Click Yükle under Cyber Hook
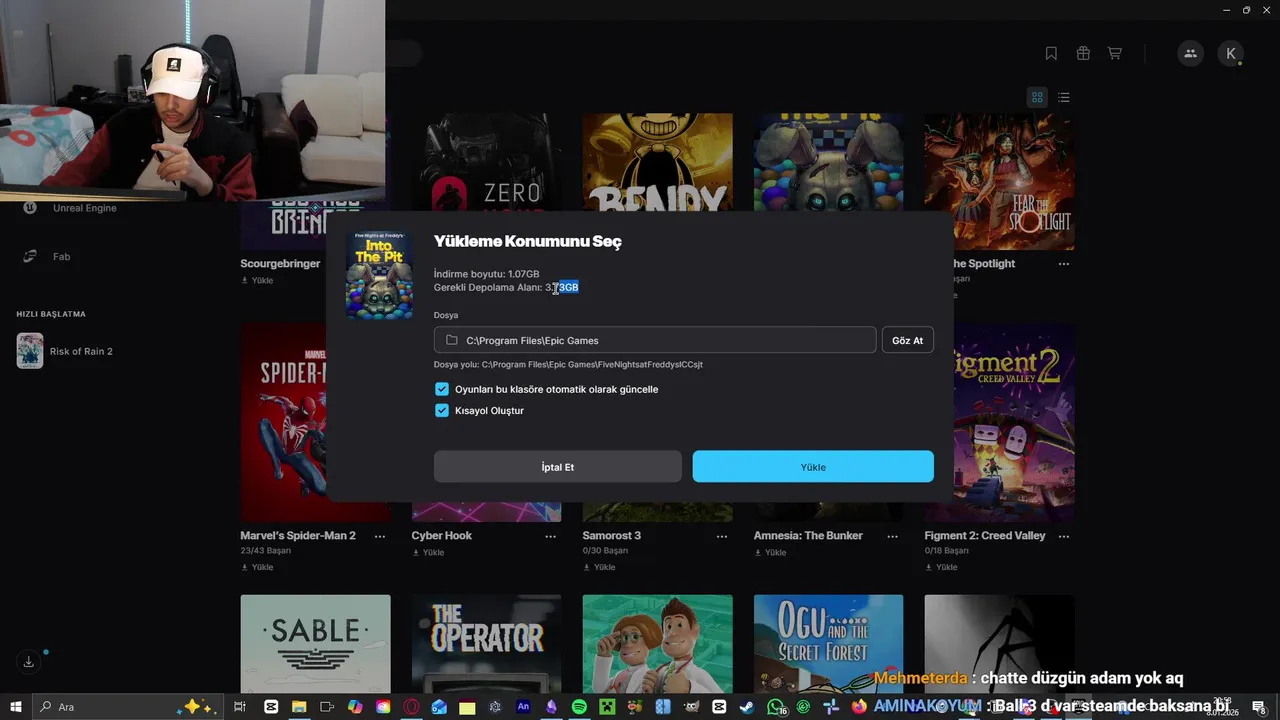 [428, 552]
